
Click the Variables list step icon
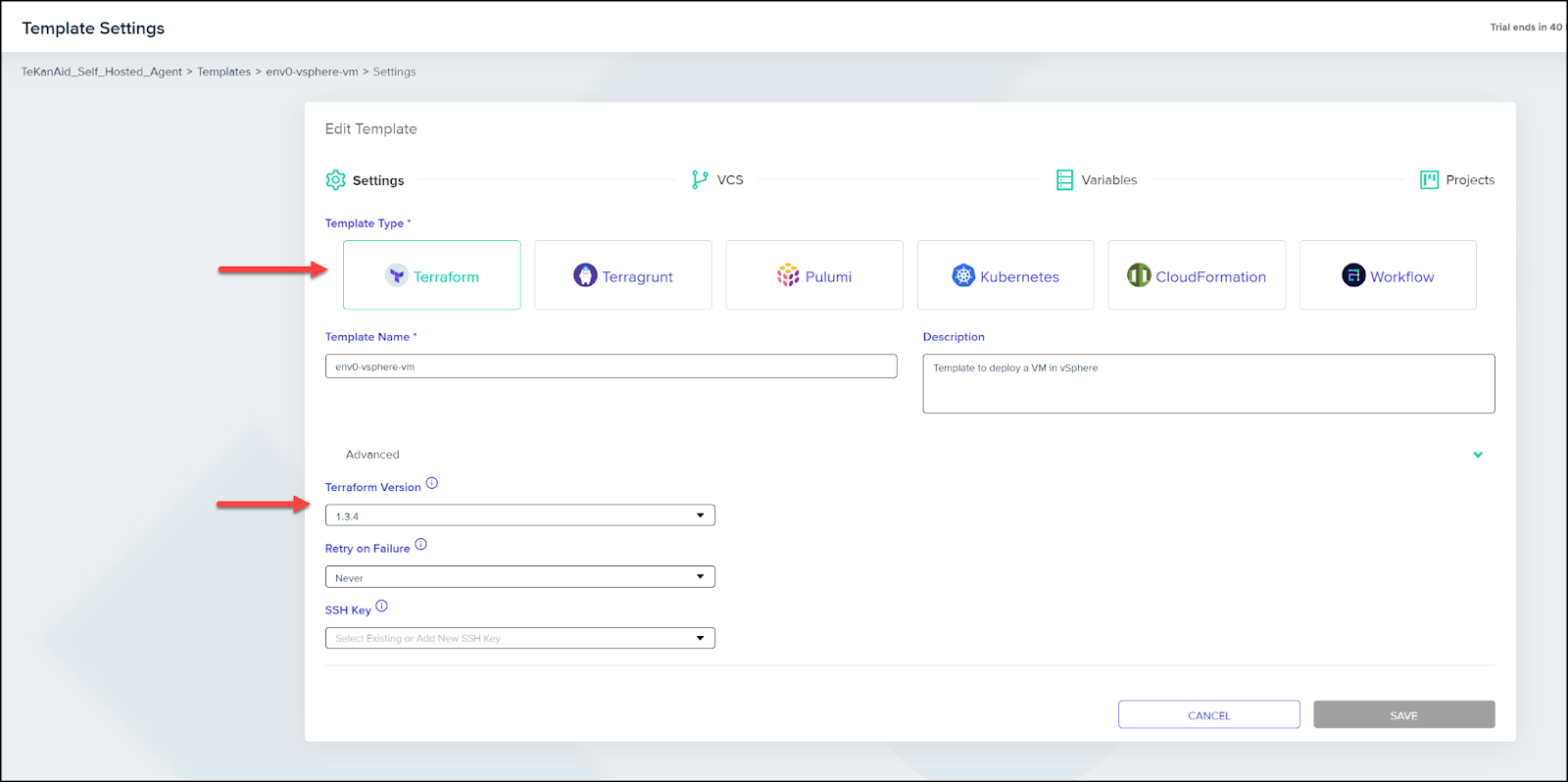point(1064,180)
